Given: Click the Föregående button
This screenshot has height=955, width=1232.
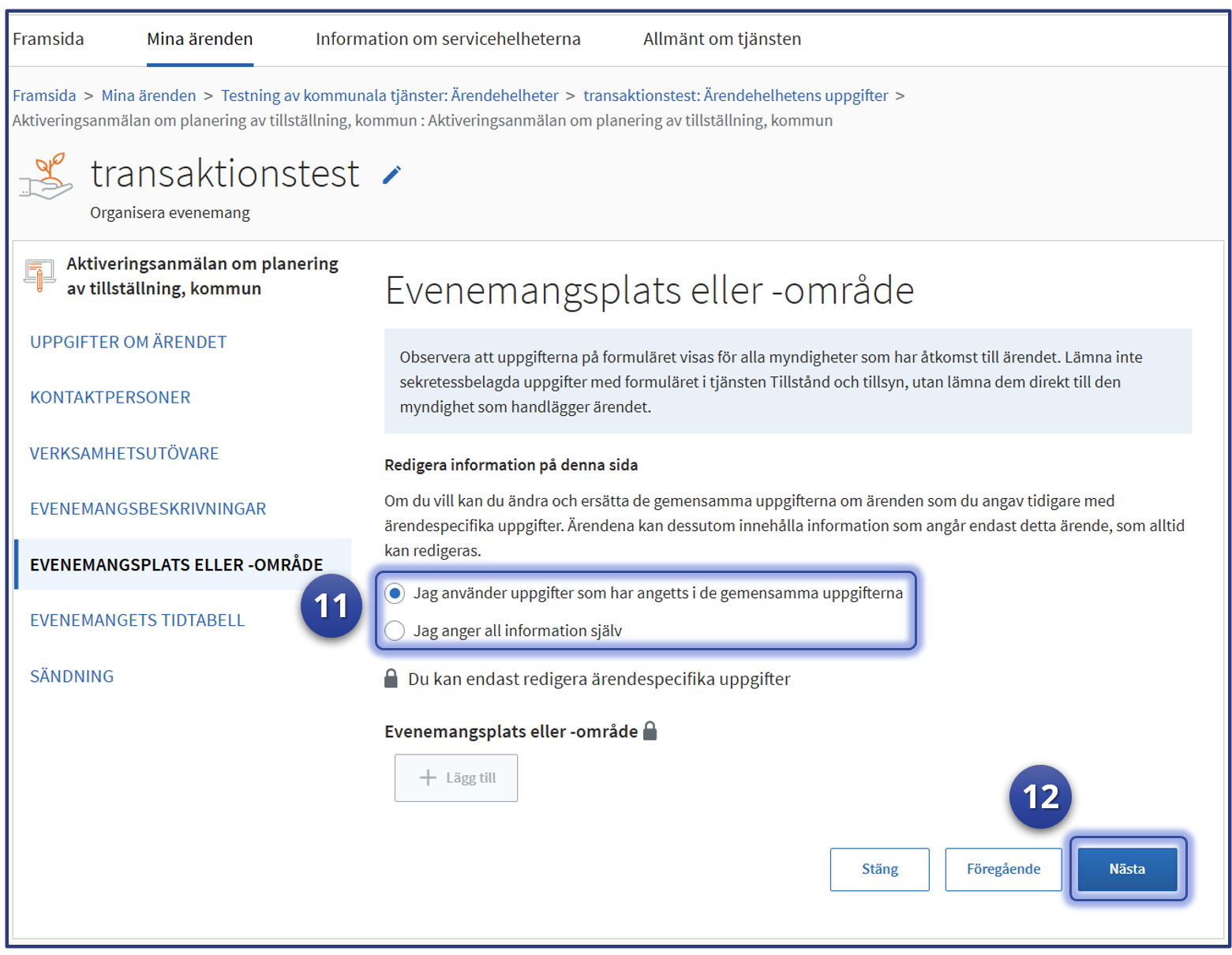Looking at the screenshot, I should [1002, 869].
